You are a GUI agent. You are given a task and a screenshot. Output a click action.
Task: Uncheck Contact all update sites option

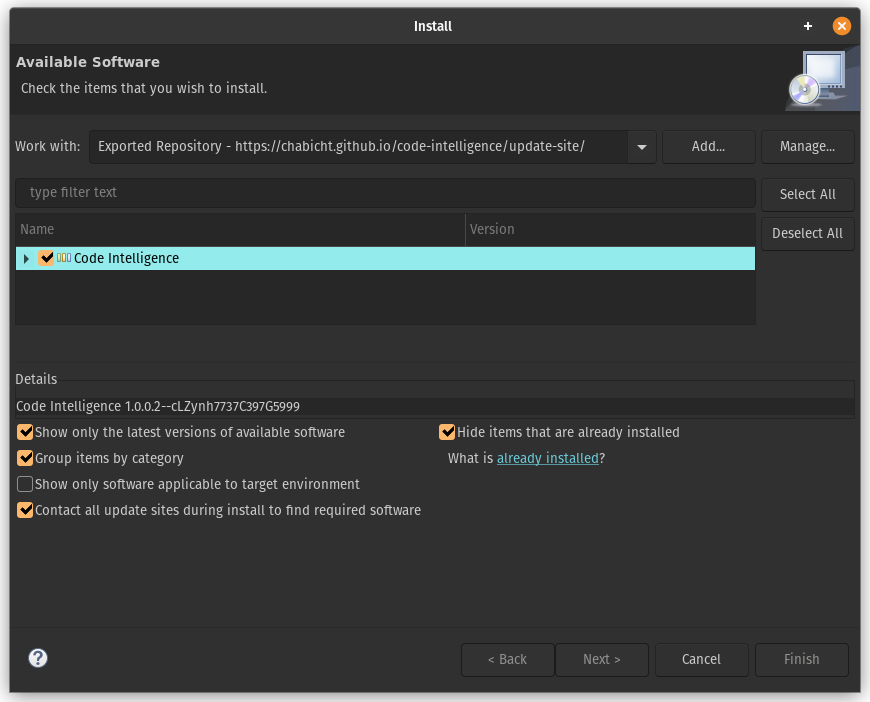click(25, 510)
